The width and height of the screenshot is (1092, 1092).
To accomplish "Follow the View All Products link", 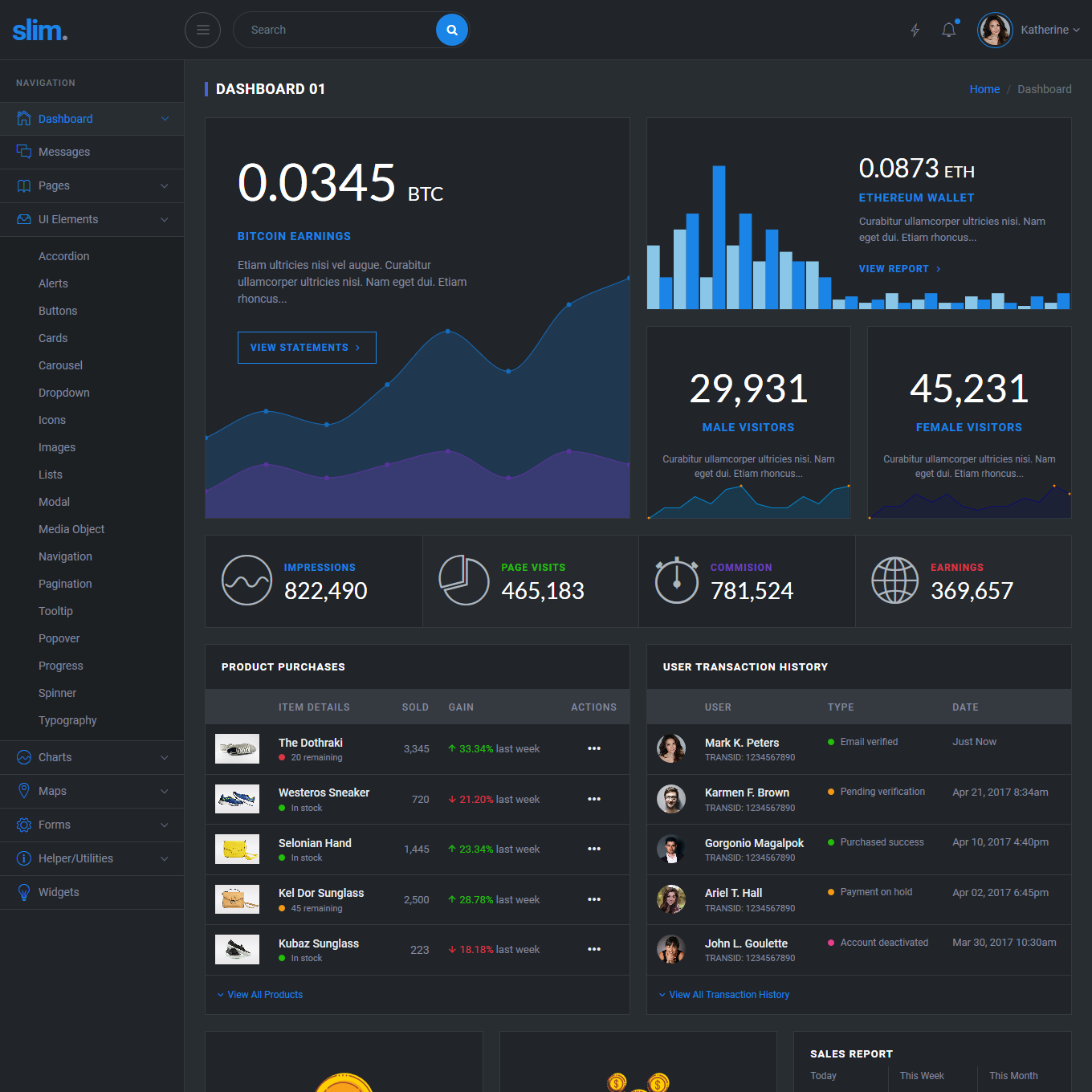I will (x=264, y=995).
